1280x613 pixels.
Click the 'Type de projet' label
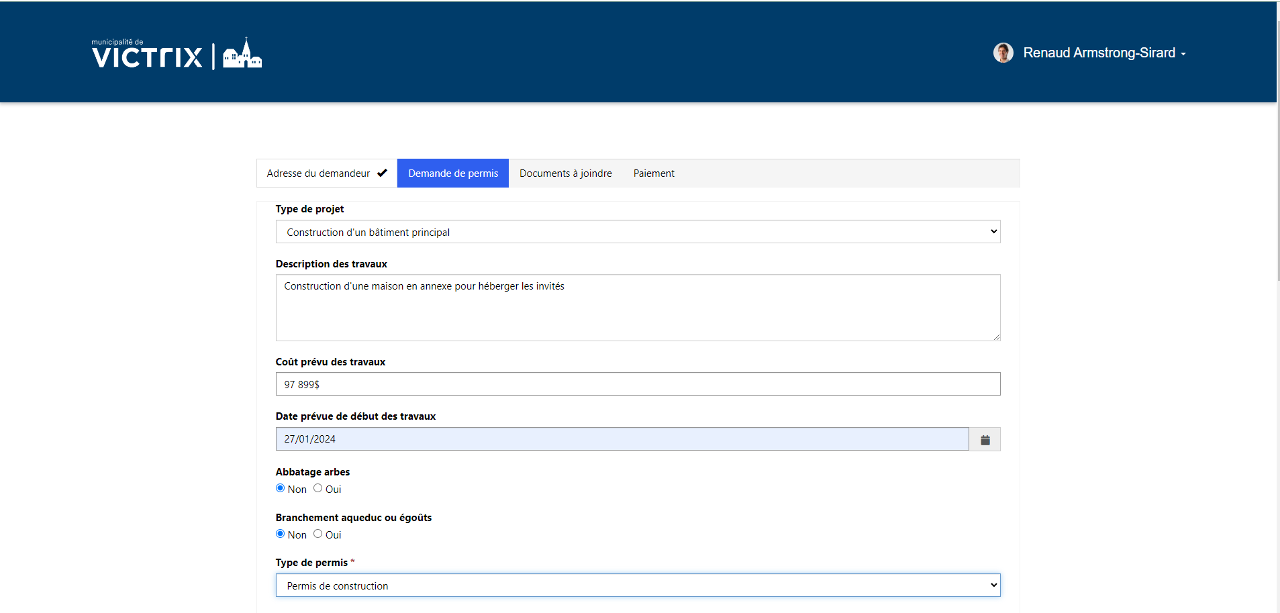click(310, 209)
